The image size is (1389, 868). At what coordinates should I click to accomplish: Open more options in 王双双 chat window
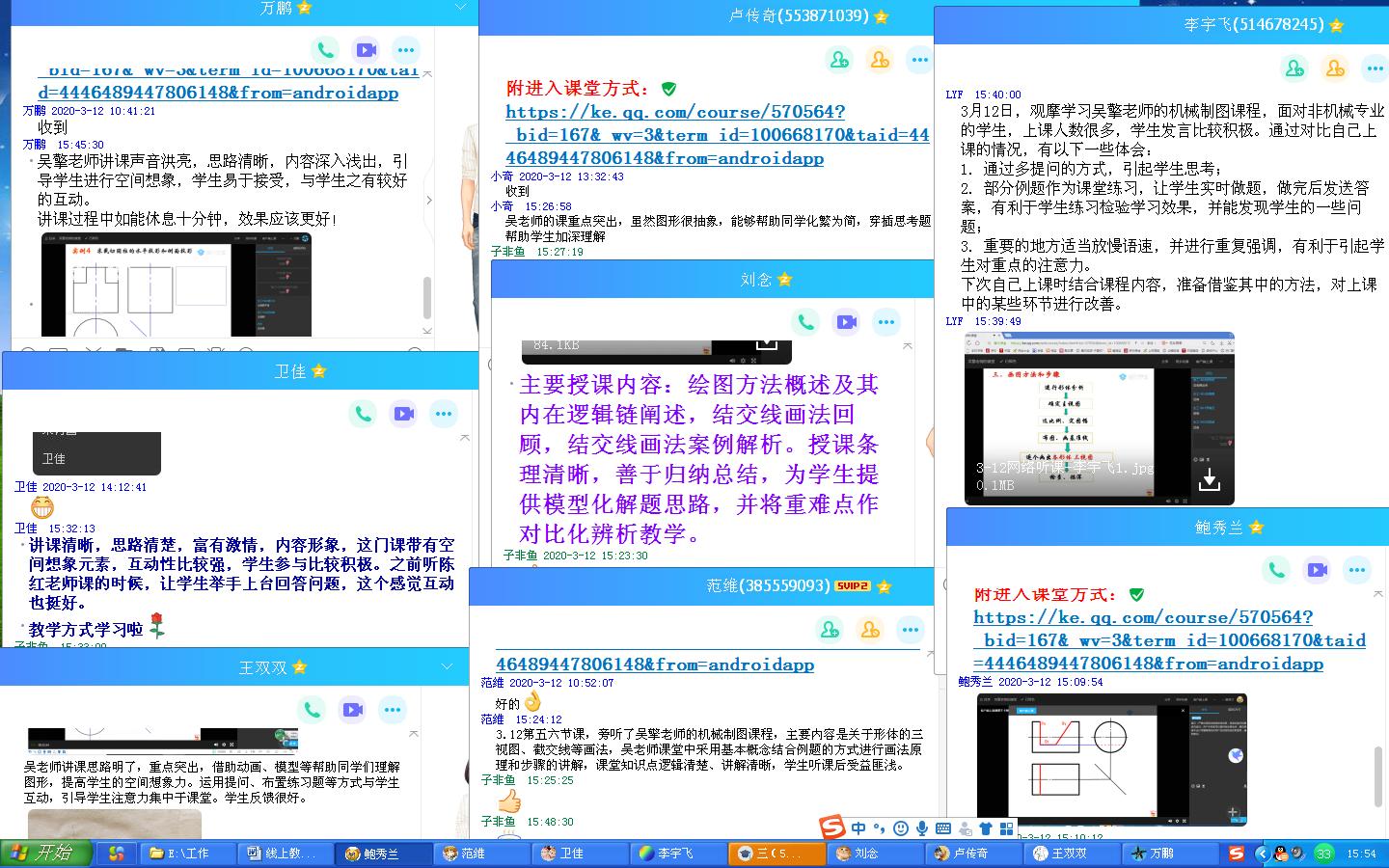click(x=393, y=710)
